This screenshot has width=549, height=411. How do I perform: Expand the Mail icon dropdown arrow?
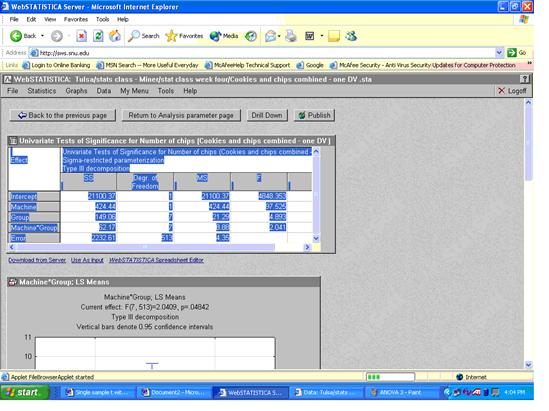pyautogui.click(x=279, y=36)
